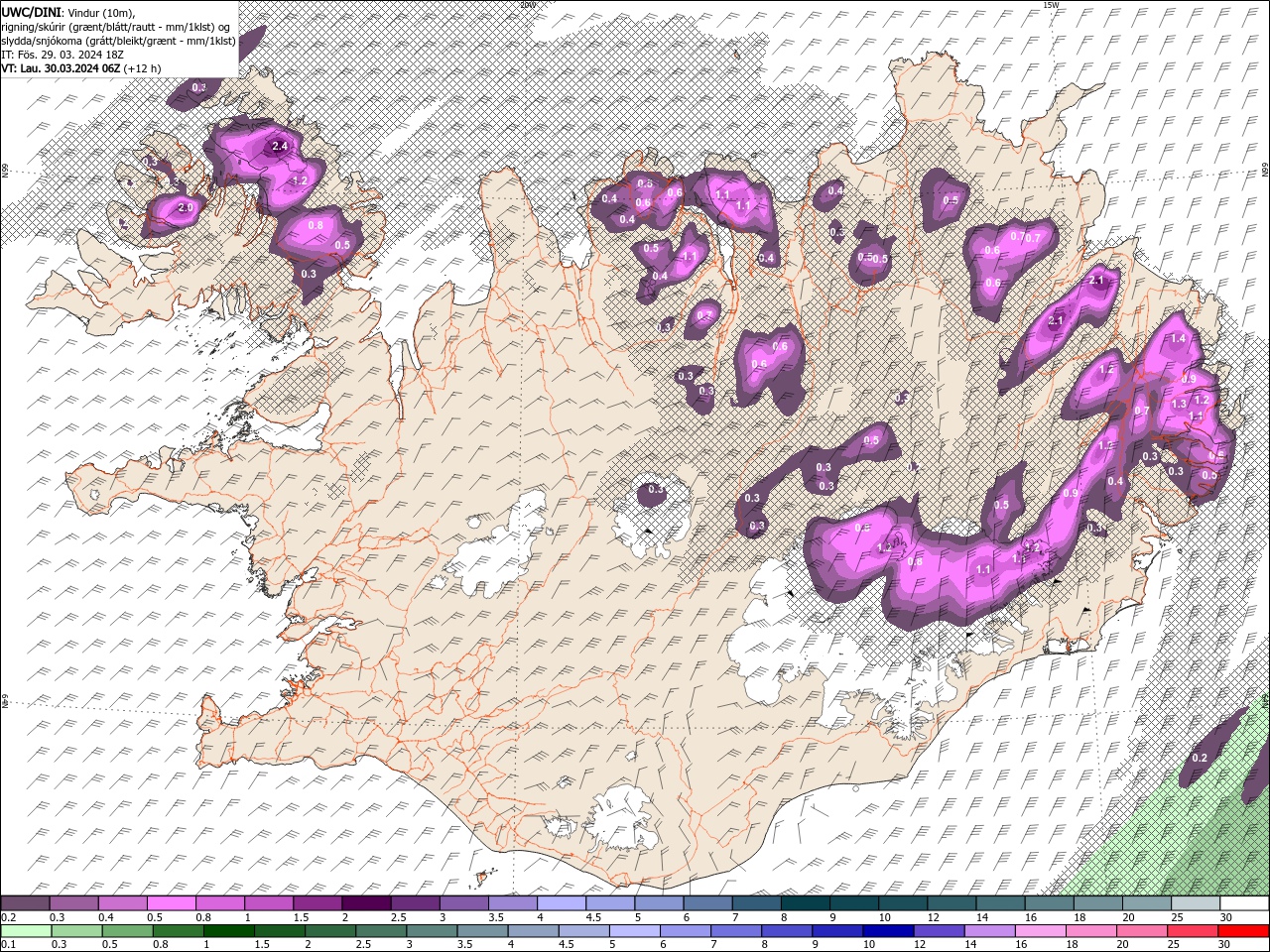The image size is (1270, 952).
Task: Select the pink rain swatch between 18 and 20
Action: click(x=1089, y=931)
